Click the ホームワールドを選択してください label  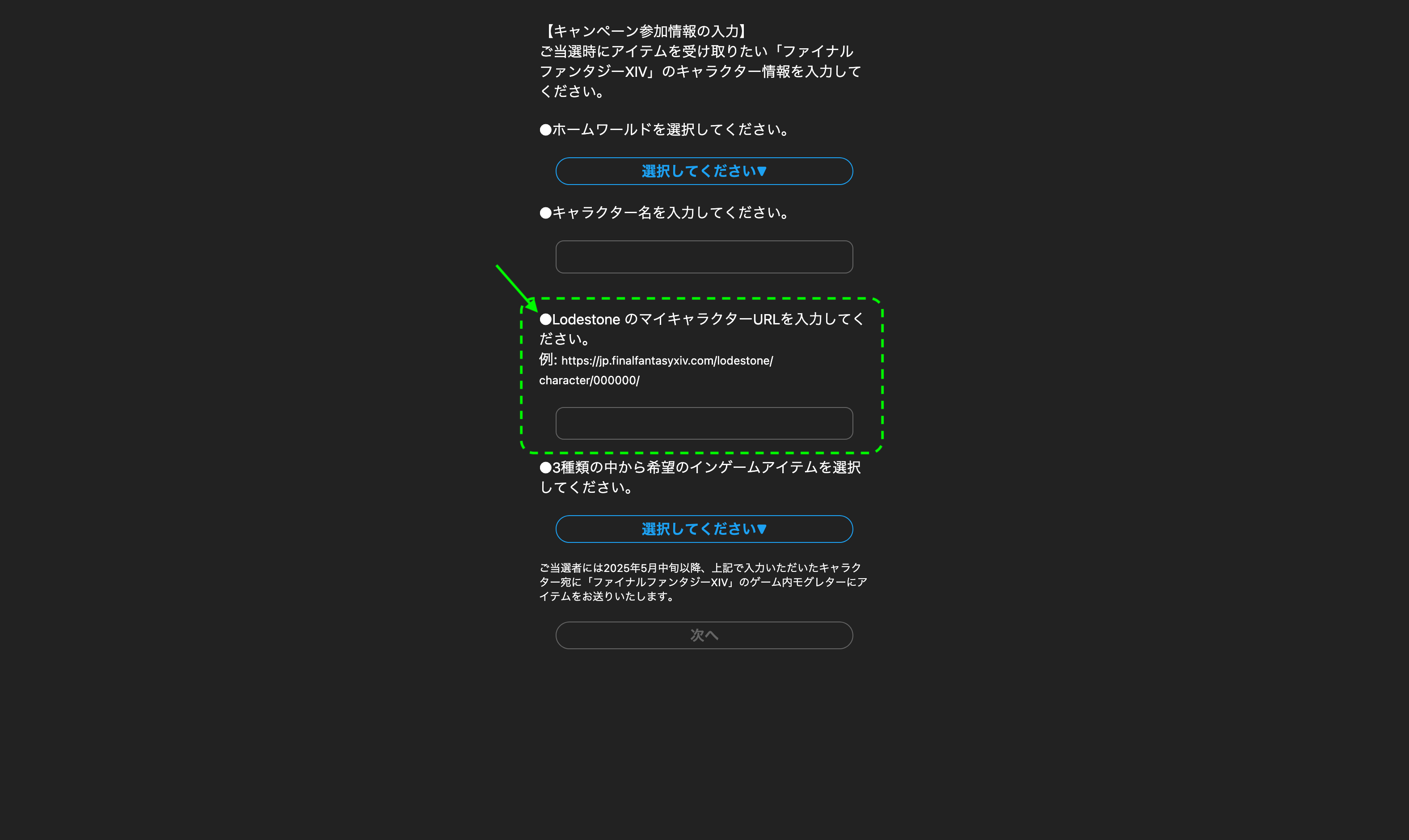671,130
